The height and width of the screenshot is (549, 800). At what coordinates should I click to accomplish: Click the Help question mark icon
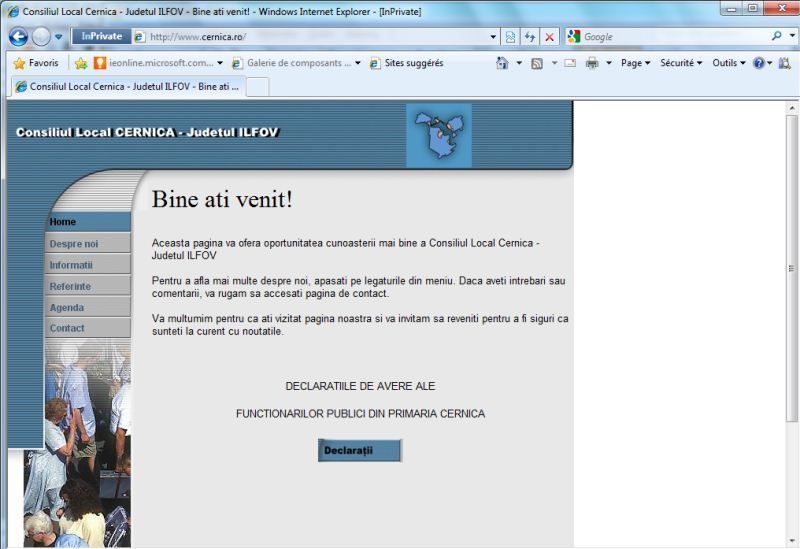coord(758,63)
